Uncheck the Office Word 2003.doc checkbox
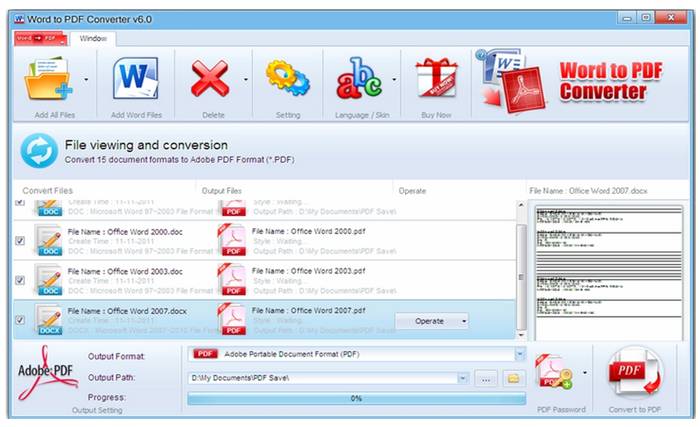The height and width of the screenshot is (427, 700). click(x=20, y=280)
